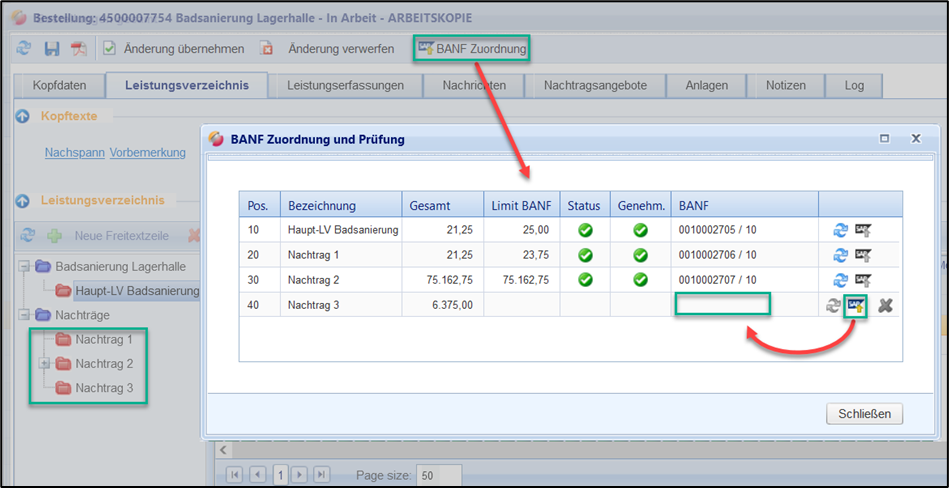Refresh BANF for Haupt-LV Badsanierung row
Image resolution: width=949 pixels, height=488 pixels.
[840, 230]
